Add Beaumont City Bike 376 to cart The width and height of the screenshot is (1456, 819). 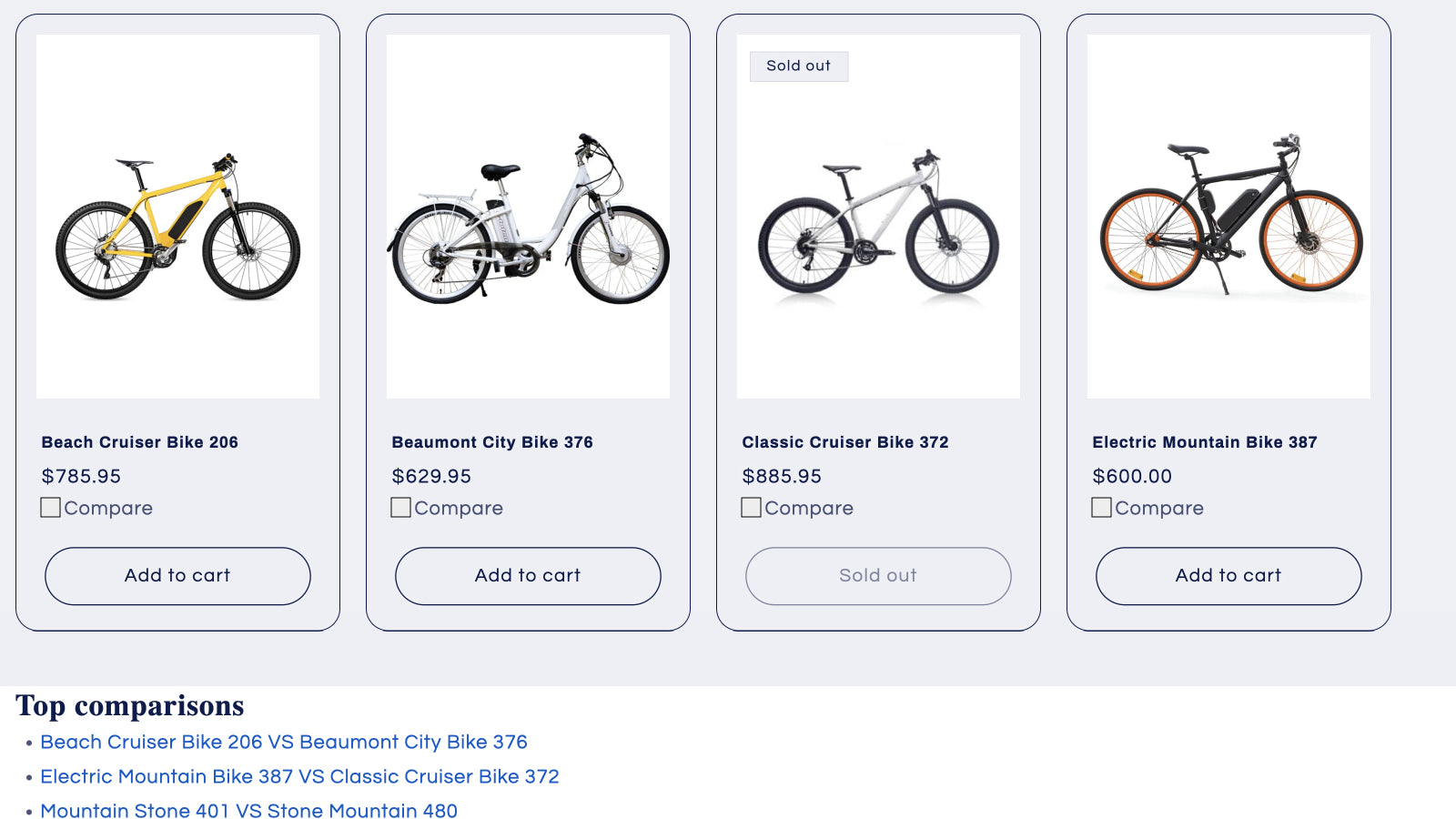(x=528, y=576)
